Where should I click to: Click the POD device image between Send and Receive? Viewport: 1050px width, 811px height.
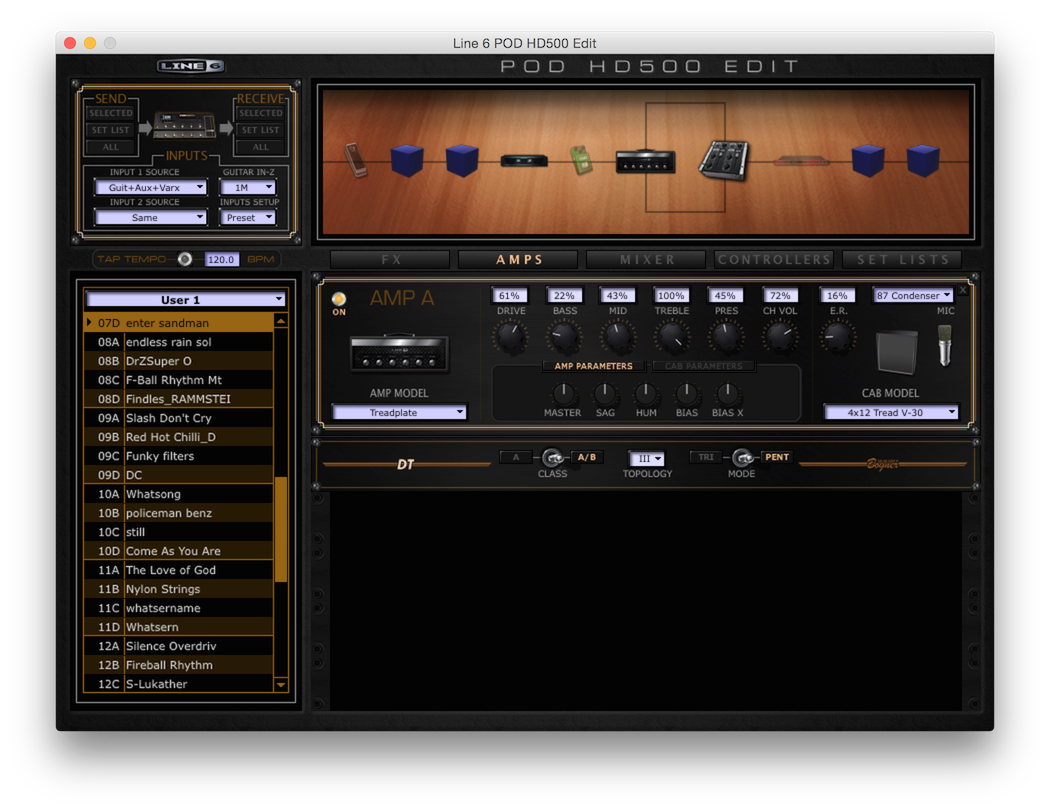pos(185,125)
